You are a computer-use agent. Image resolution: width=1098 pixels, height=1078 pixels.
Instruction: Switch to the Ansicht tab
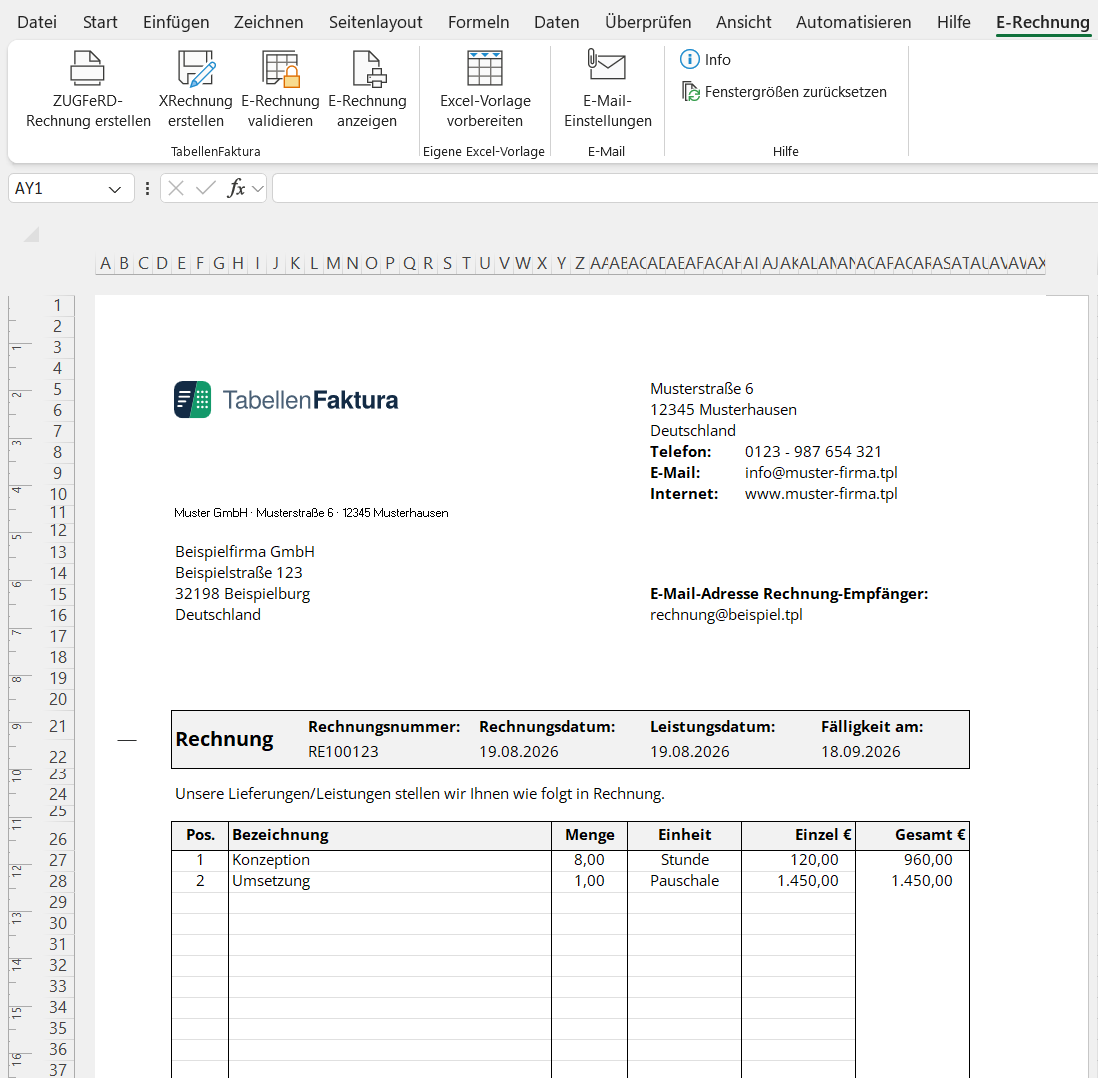point(743,22)
